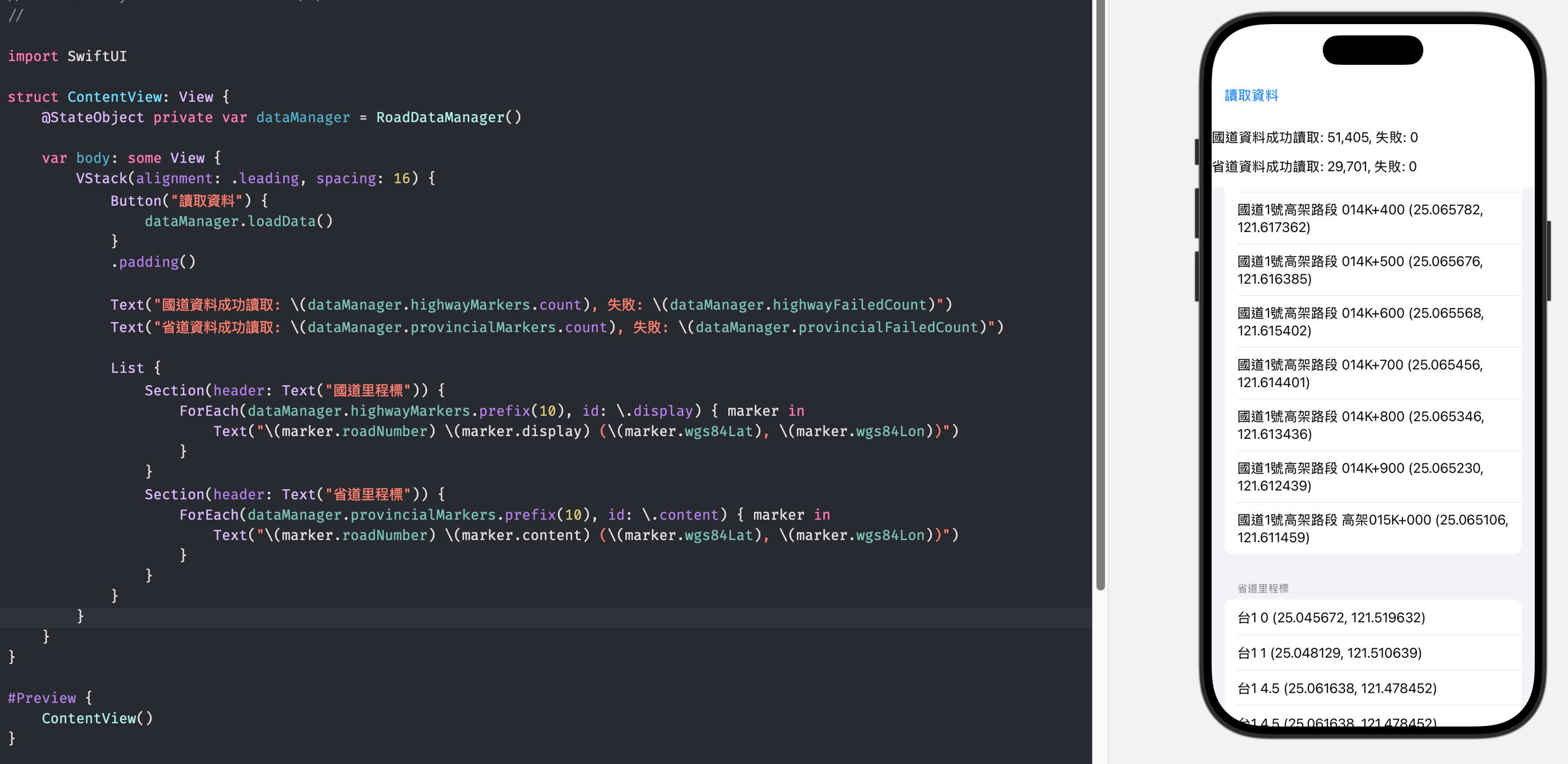Click the 省道里程標 section header

coord(1263,588)
